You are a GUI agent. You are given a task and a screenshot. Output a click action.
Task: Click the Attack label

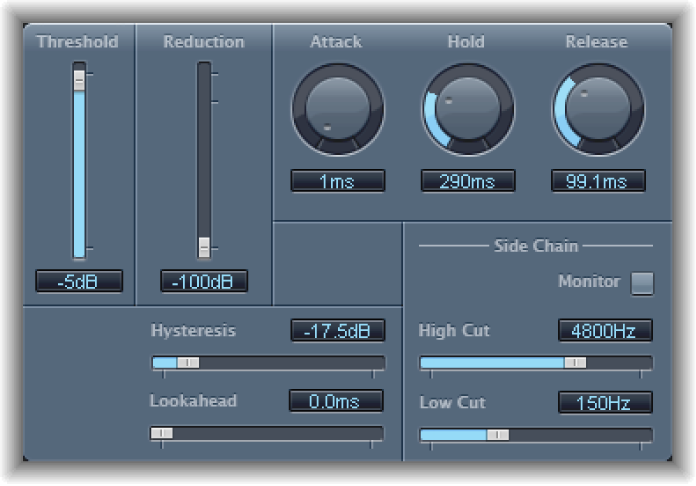click(336, 42)
